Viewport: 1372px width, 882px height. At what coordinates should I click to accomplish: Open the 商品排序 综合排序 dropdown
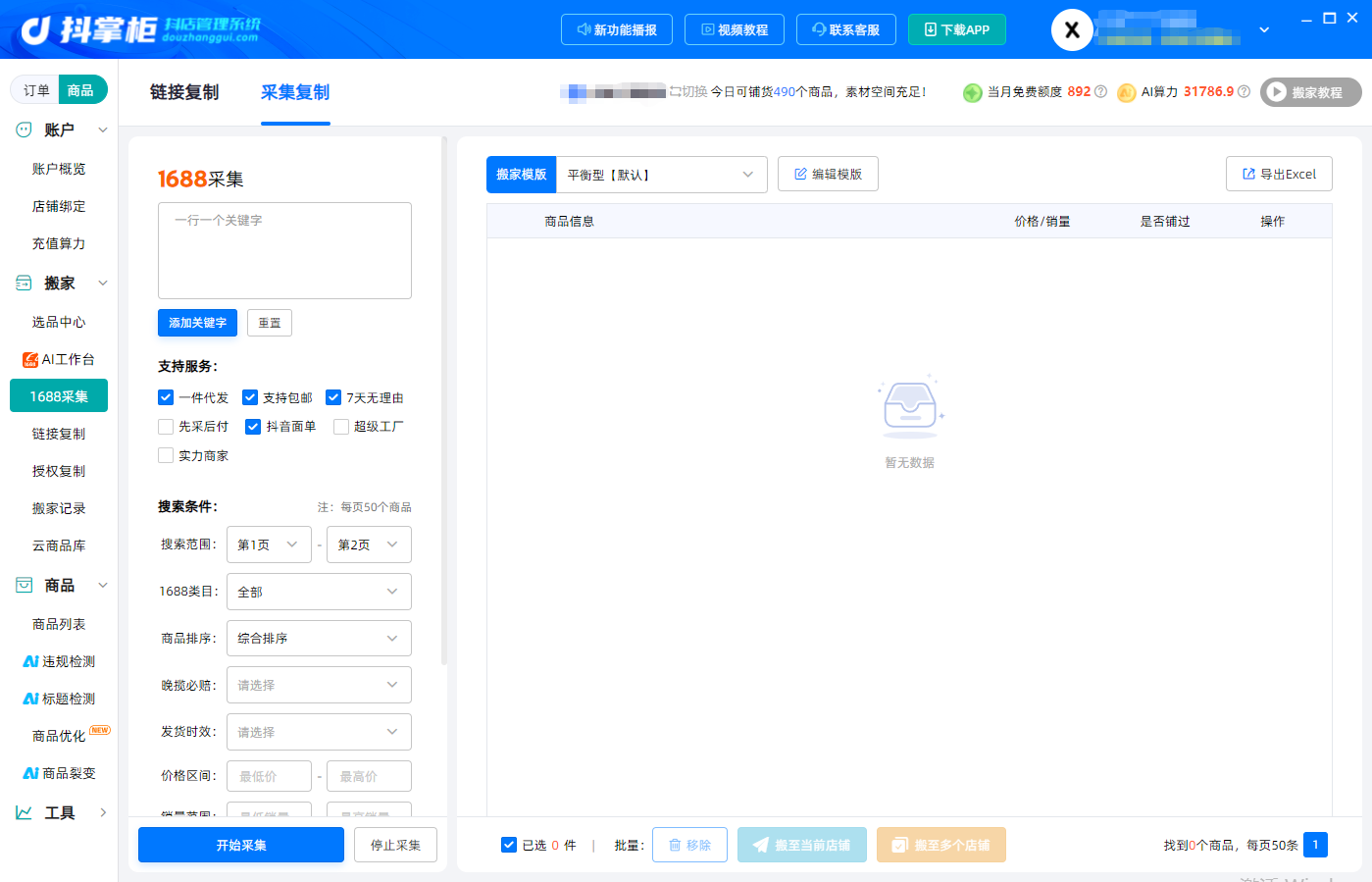pyautogui.click(x=319, y=638)
